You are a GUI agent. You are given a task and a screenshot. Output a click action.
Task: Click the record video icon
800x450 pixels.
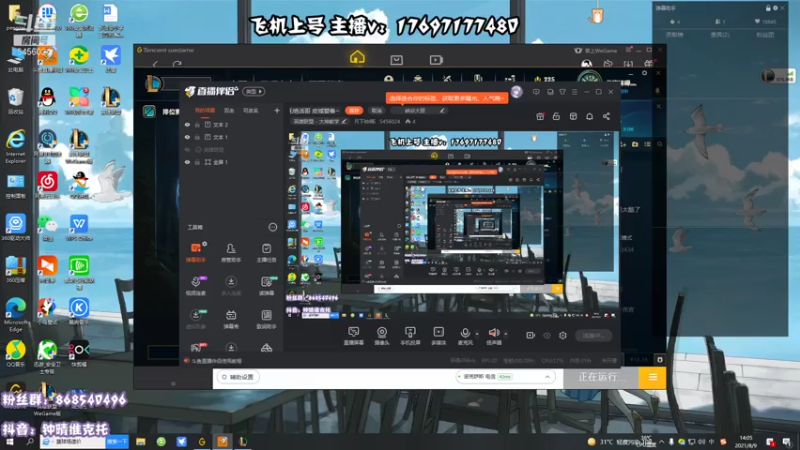(x=531, y=335)
